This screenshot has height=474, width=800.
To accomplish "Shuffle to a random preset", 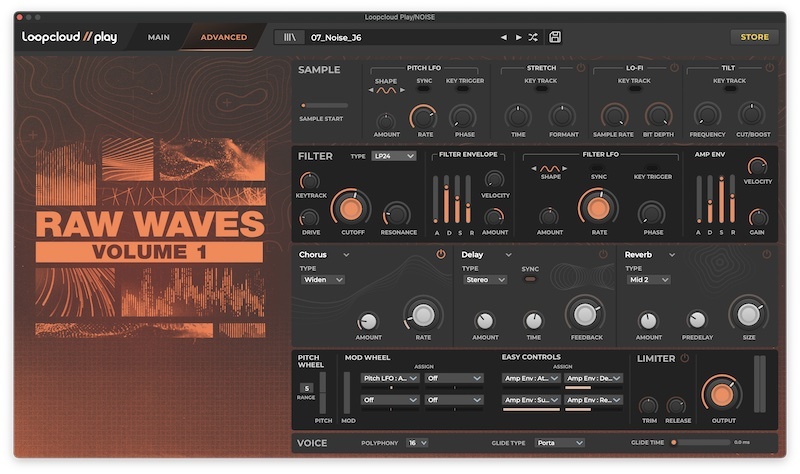I will tap(533, 37).
